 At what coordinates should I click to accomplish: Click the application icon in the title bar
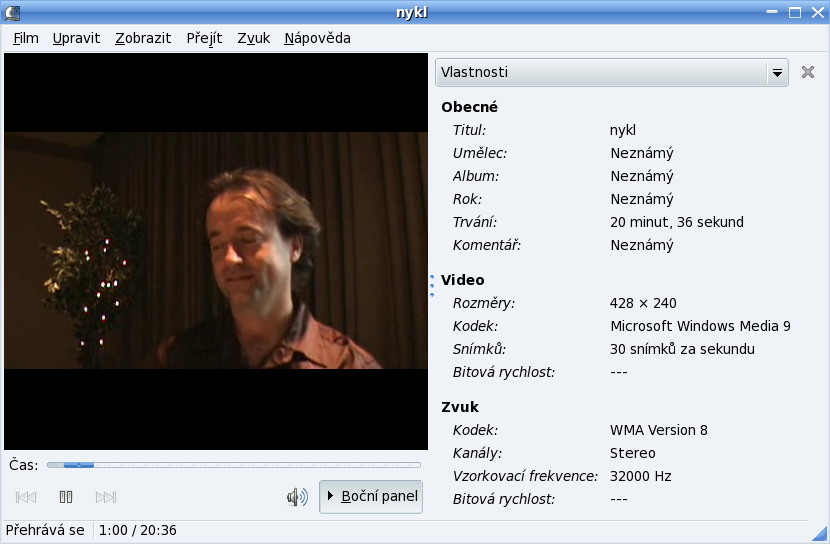(x=13, y=12)
